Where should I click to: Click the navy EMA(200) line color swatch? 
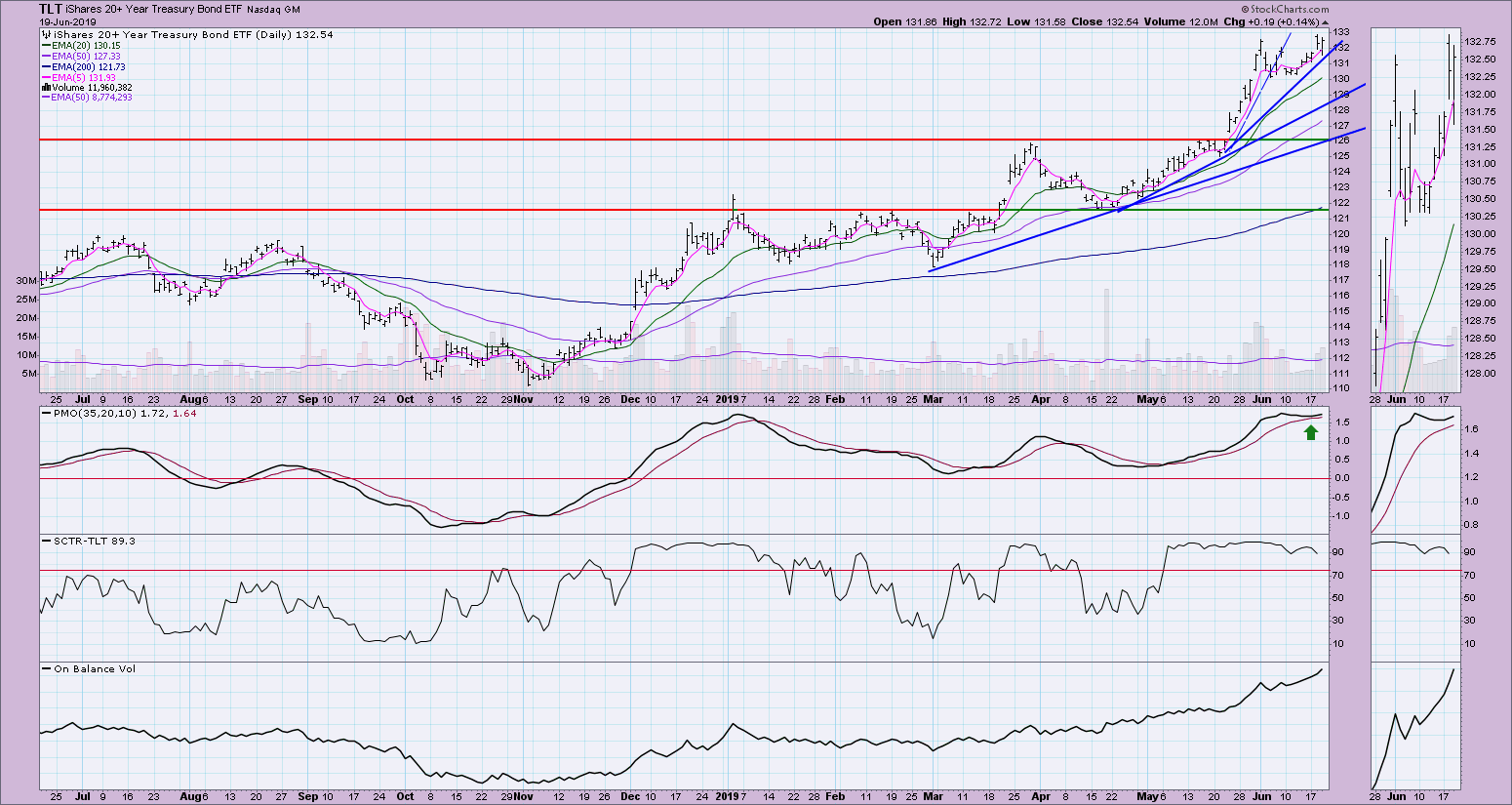[47, 66]
